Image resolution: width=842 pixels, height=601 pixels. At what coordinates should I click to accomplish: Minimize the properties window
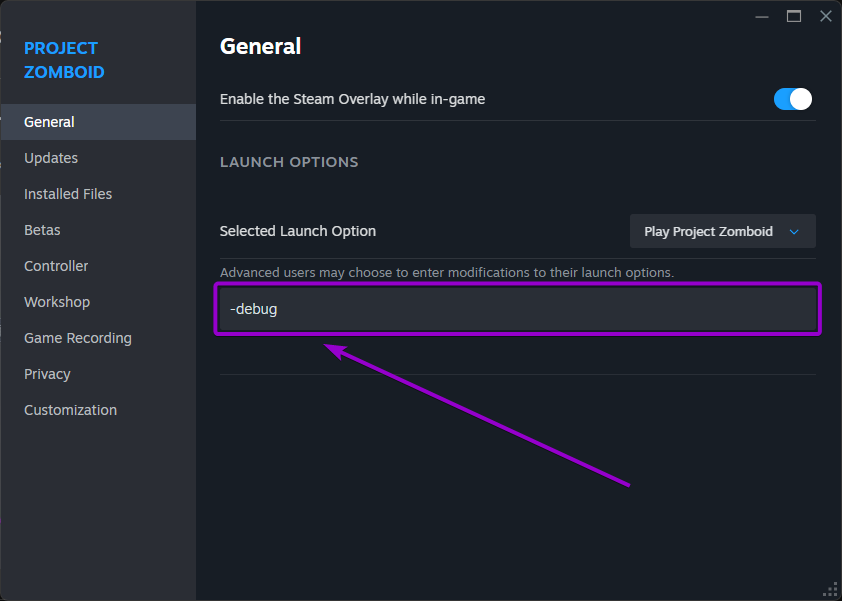point(761,17)
